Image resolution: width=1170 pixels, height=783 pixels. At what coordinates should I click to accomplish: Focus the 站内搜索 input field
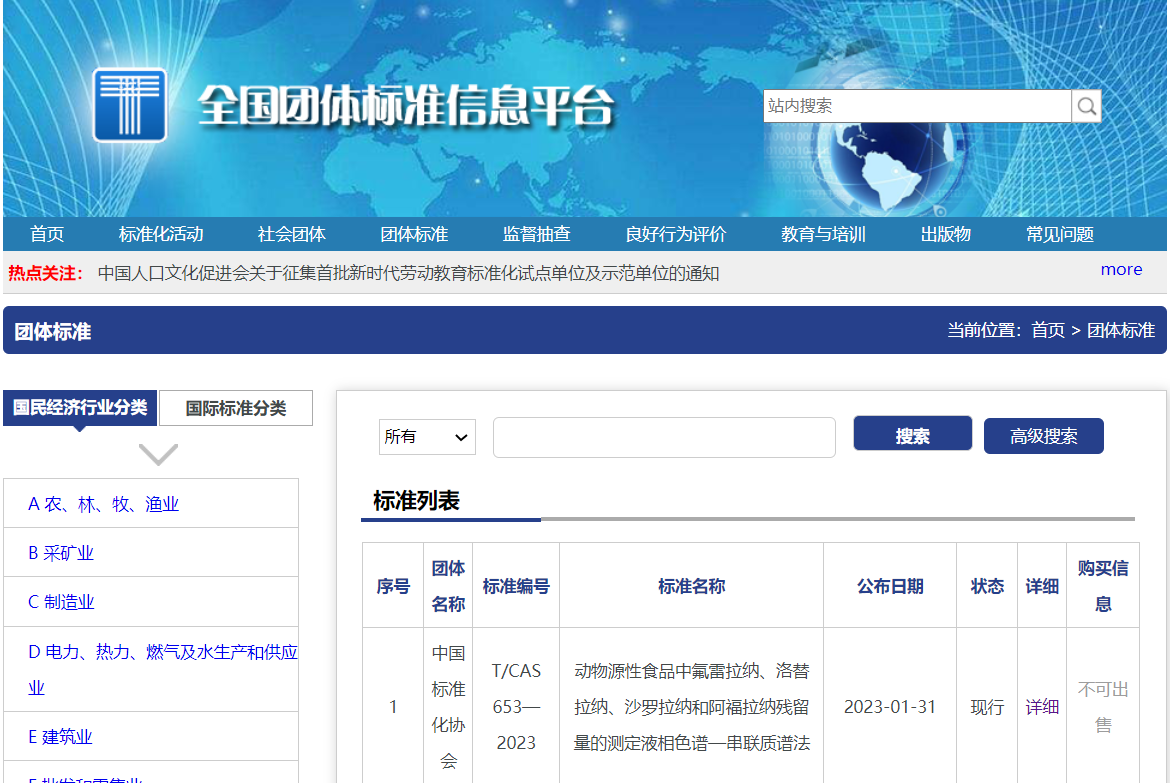coord(917,106)
